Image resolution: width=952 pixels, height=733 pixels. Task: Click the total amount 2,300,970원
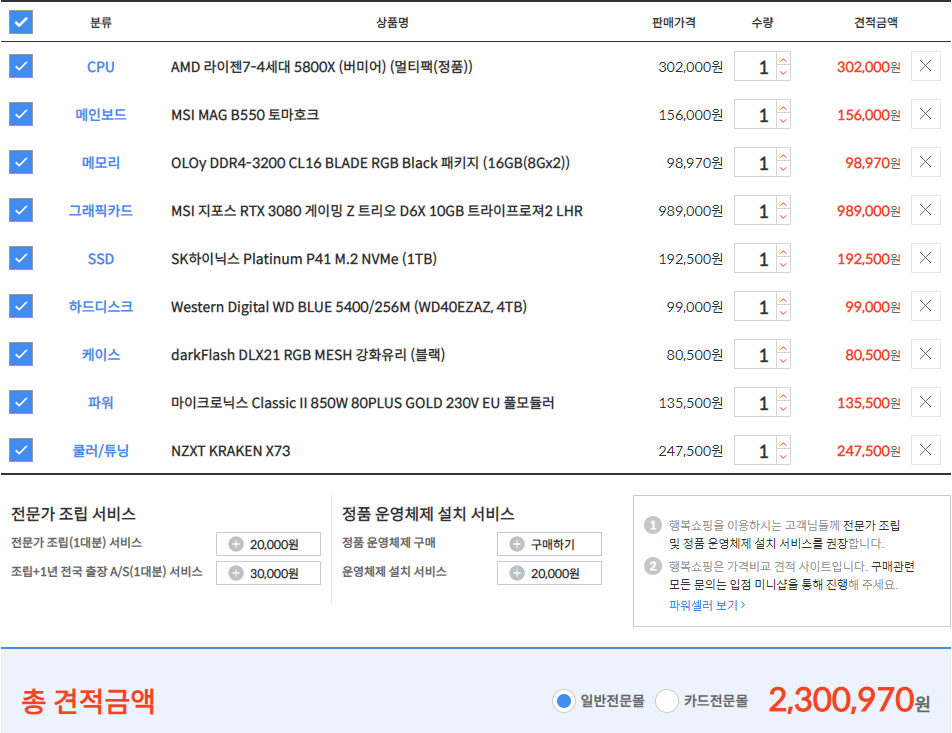849,700
